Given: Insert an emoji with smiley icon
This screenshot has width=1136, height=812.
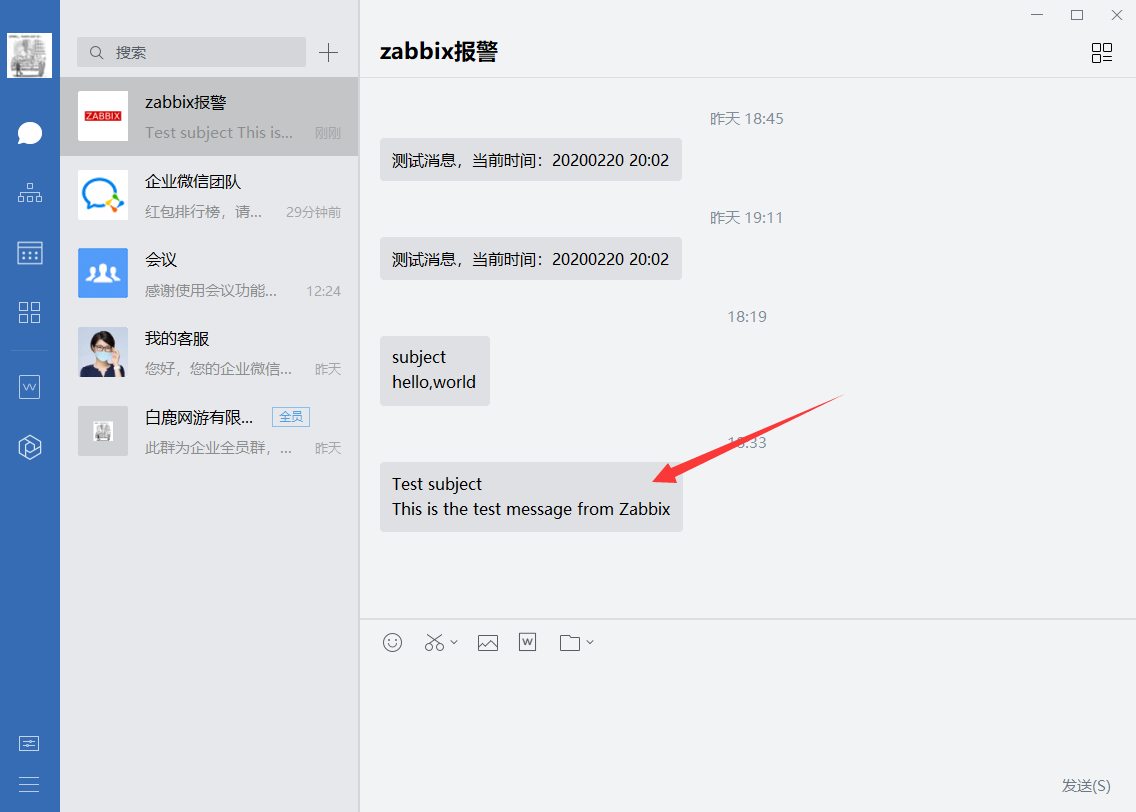Looking at the screenshot, I should (x=393, y=643).
